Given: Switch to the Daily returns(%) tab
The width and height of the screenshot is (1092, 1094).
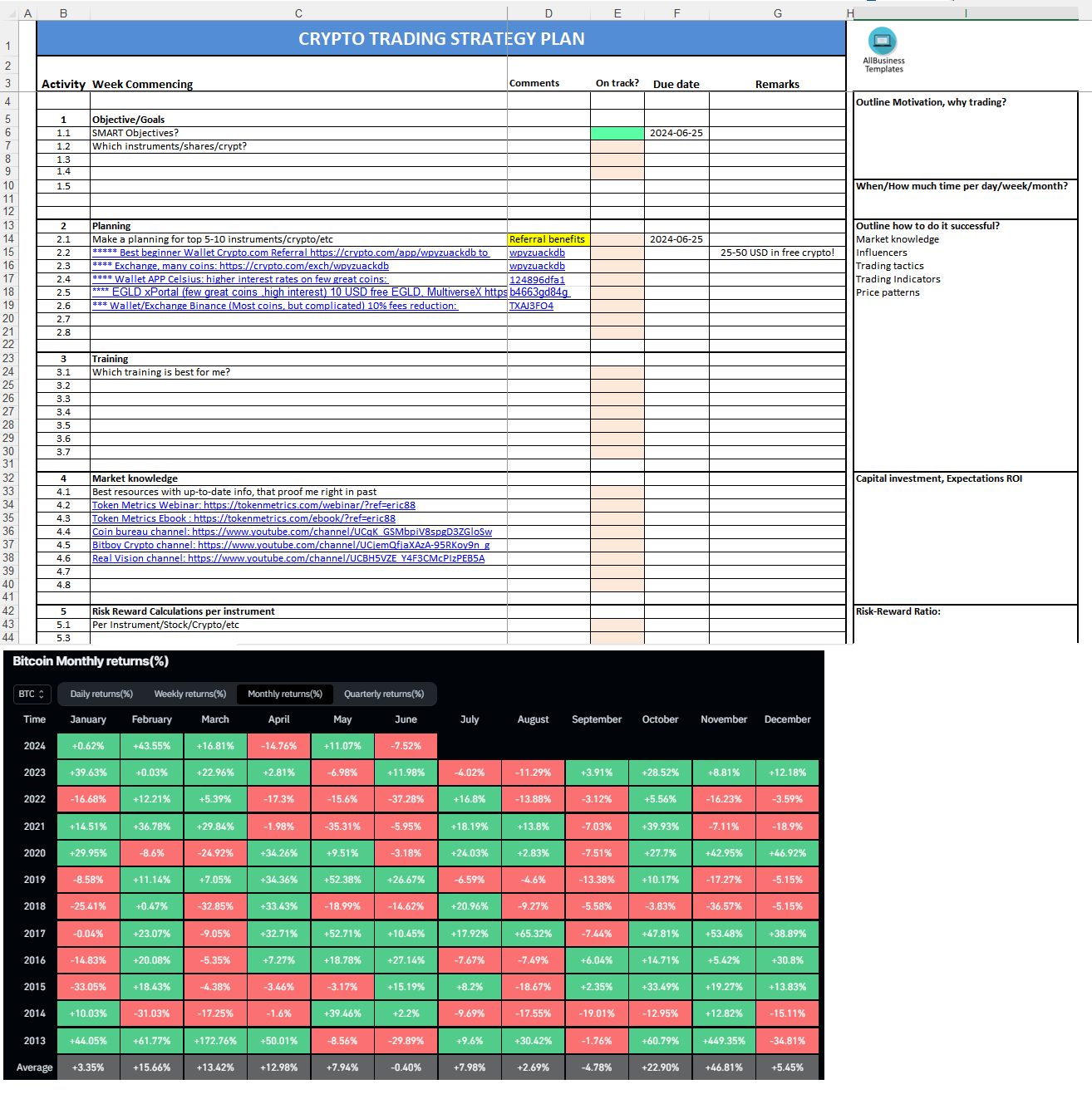Looking at the screenshot, I should [x=100, y=694].
